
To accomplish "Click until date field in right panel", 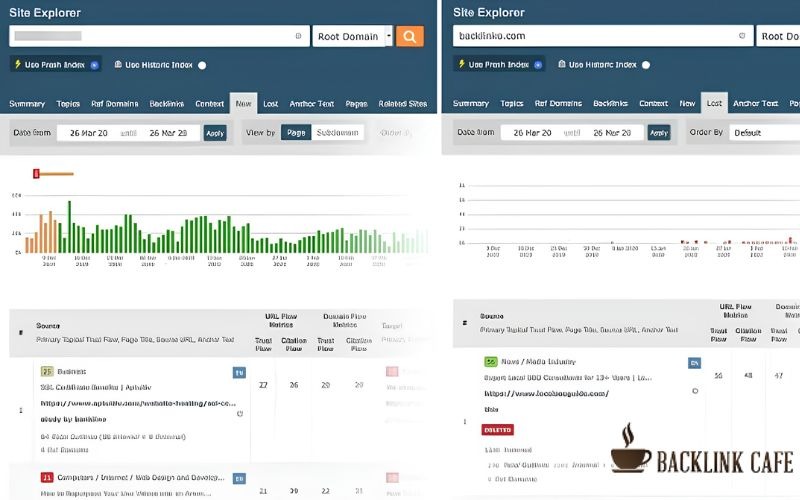I will pyautogui.click(x=612, y=133).
